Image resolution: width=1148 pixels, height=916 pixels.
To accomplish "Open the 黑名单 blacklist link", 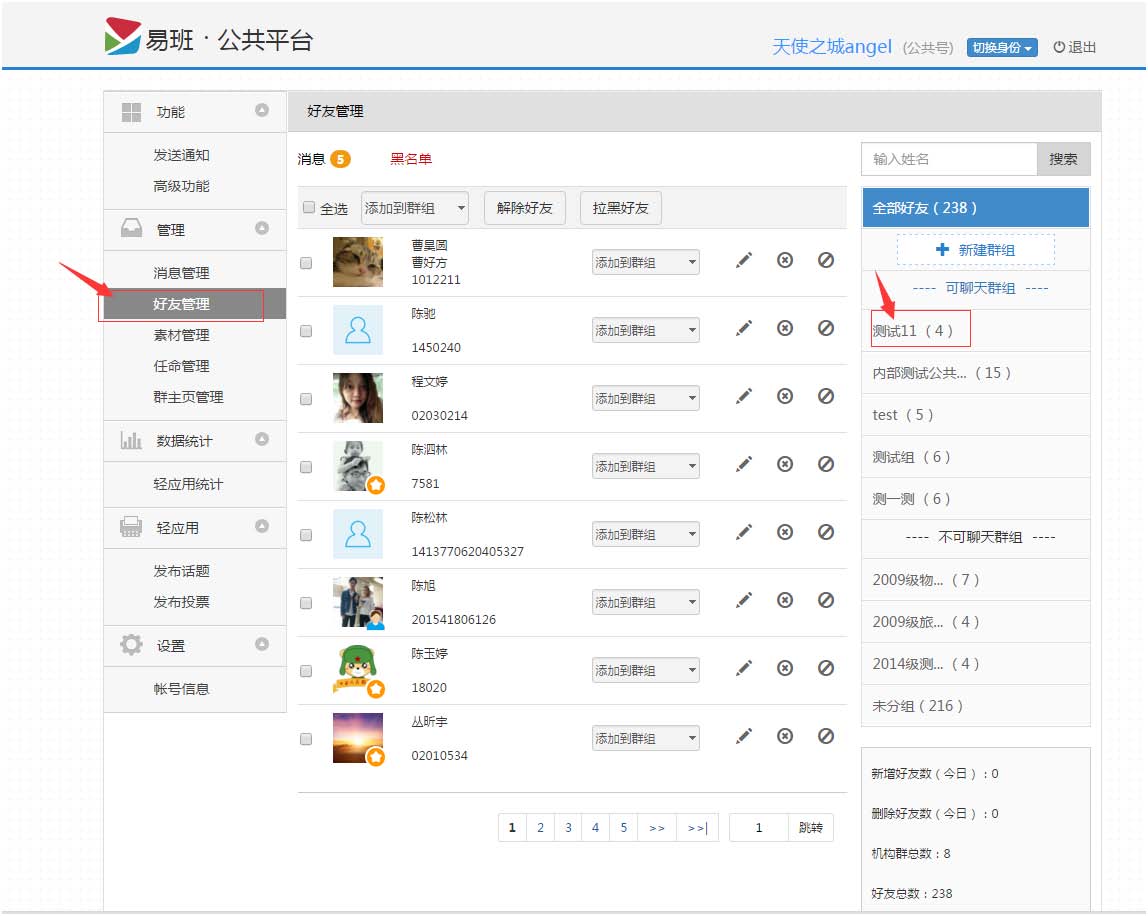I will coord(411,159).
